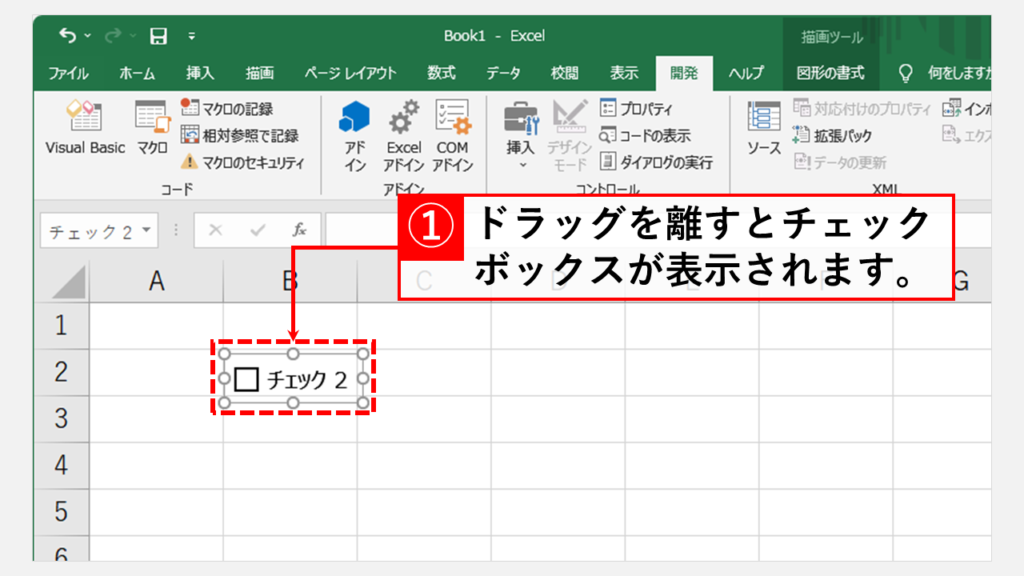Toggle 相対参照で記録 relative reference recording
The height and width of the screenshot is (576, 1024).
240,135
